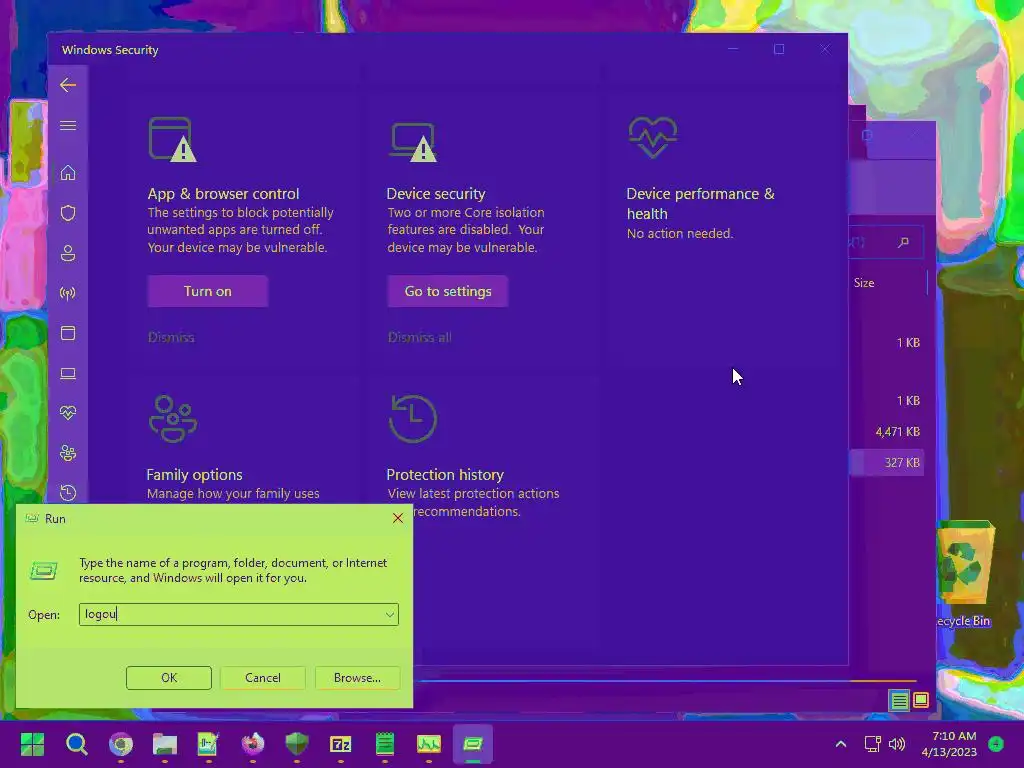This screenshot has width=1024, height=768.
Task: Open the Windows Start menu
Action: click(x=32, y=744)
